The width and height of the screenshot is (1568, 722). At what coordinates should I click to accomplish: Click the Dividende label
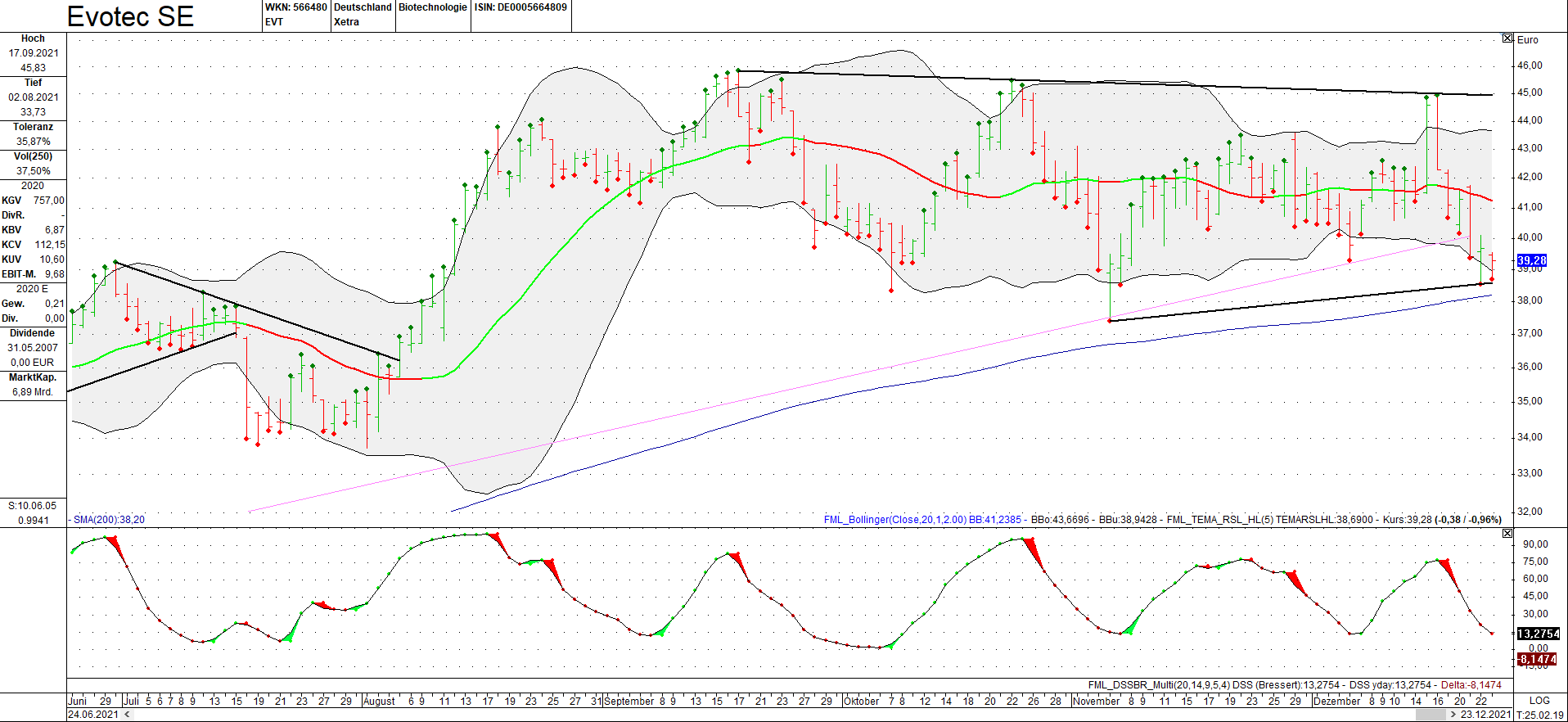tap(33, 333)
